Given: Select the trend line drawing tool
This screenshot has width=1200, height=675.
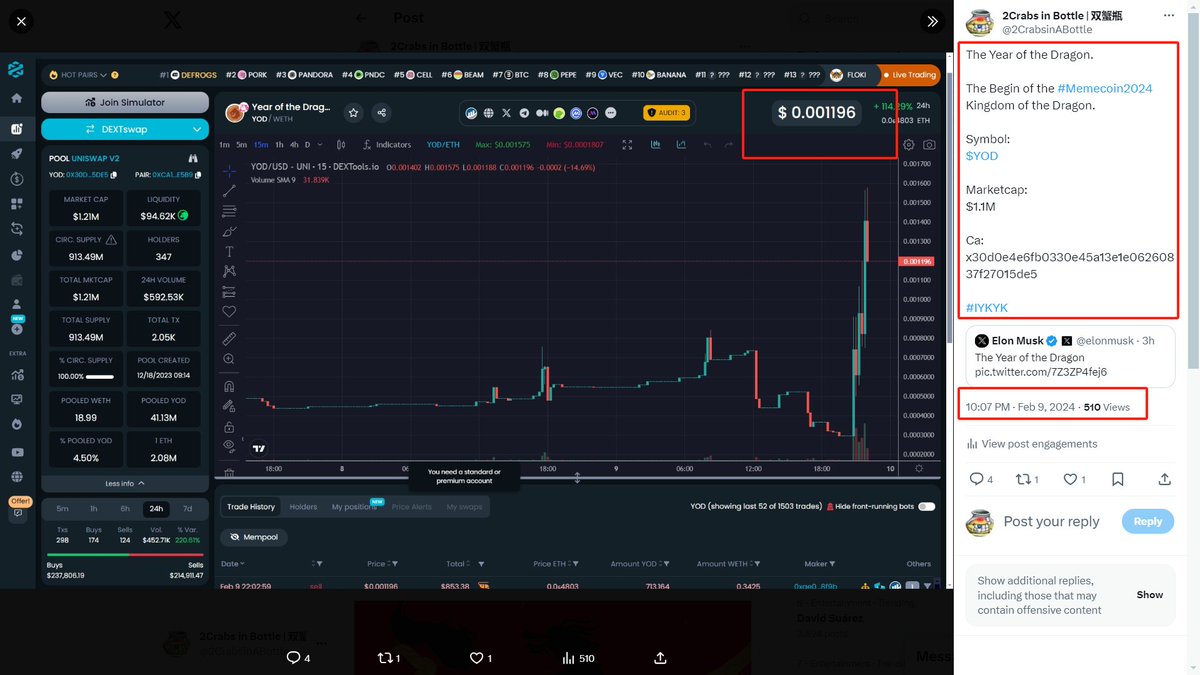Looking at the screenshot, I should click(x=229, y=191).
